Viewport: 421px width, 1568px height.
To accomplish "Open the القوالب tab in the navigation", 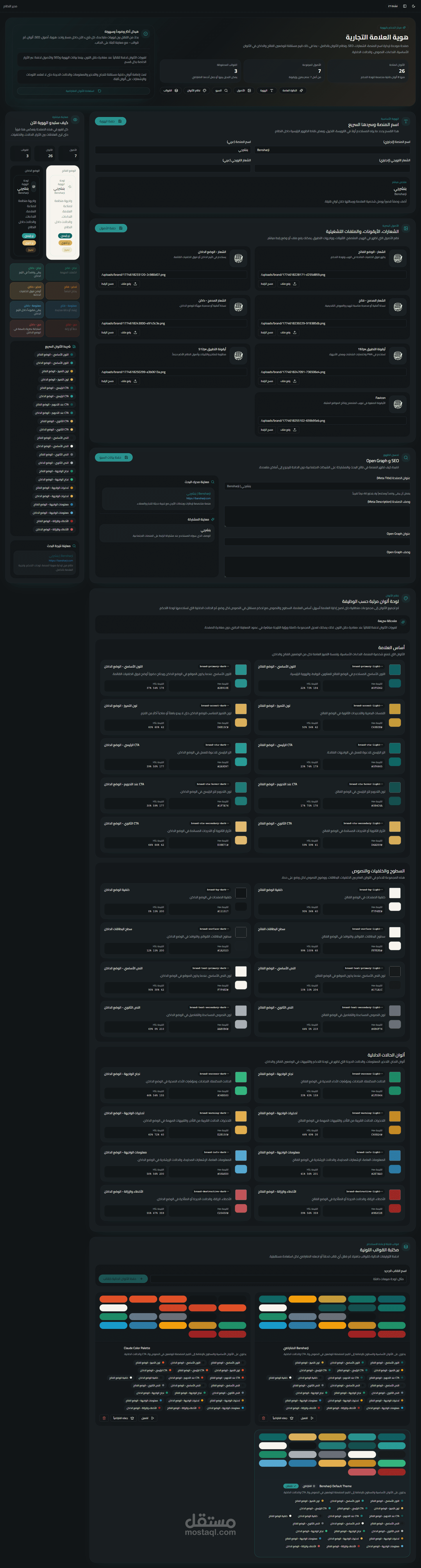I will [x=171, y=91].
